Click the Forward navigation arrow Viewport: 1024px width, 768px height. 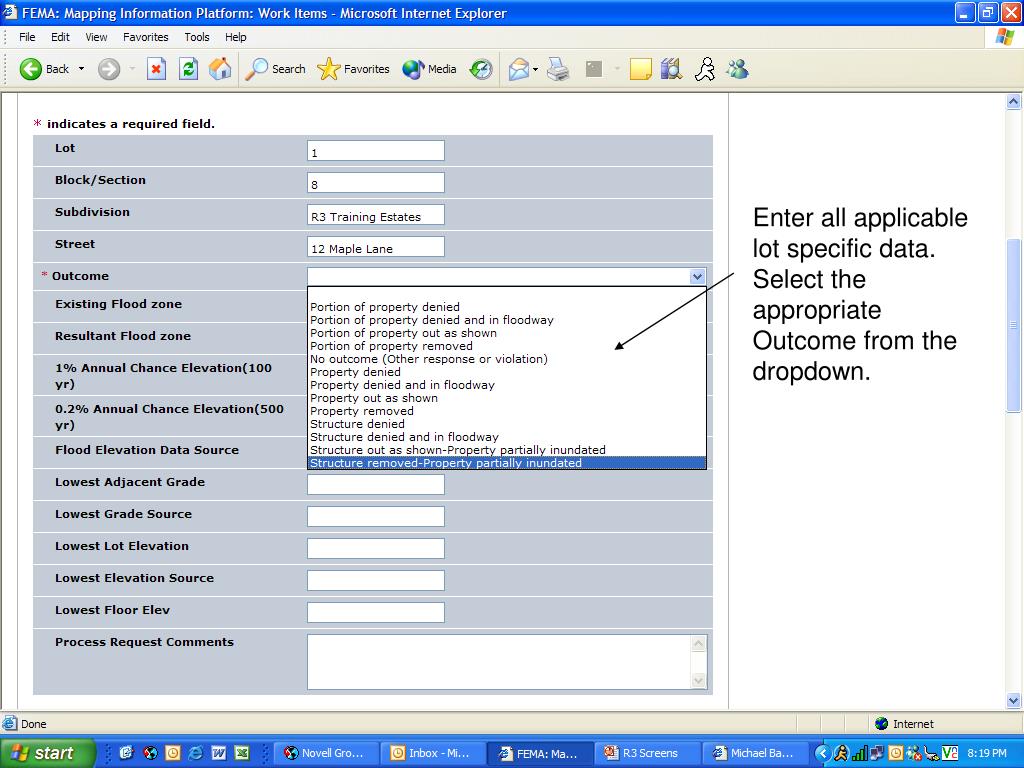[109, 69]
